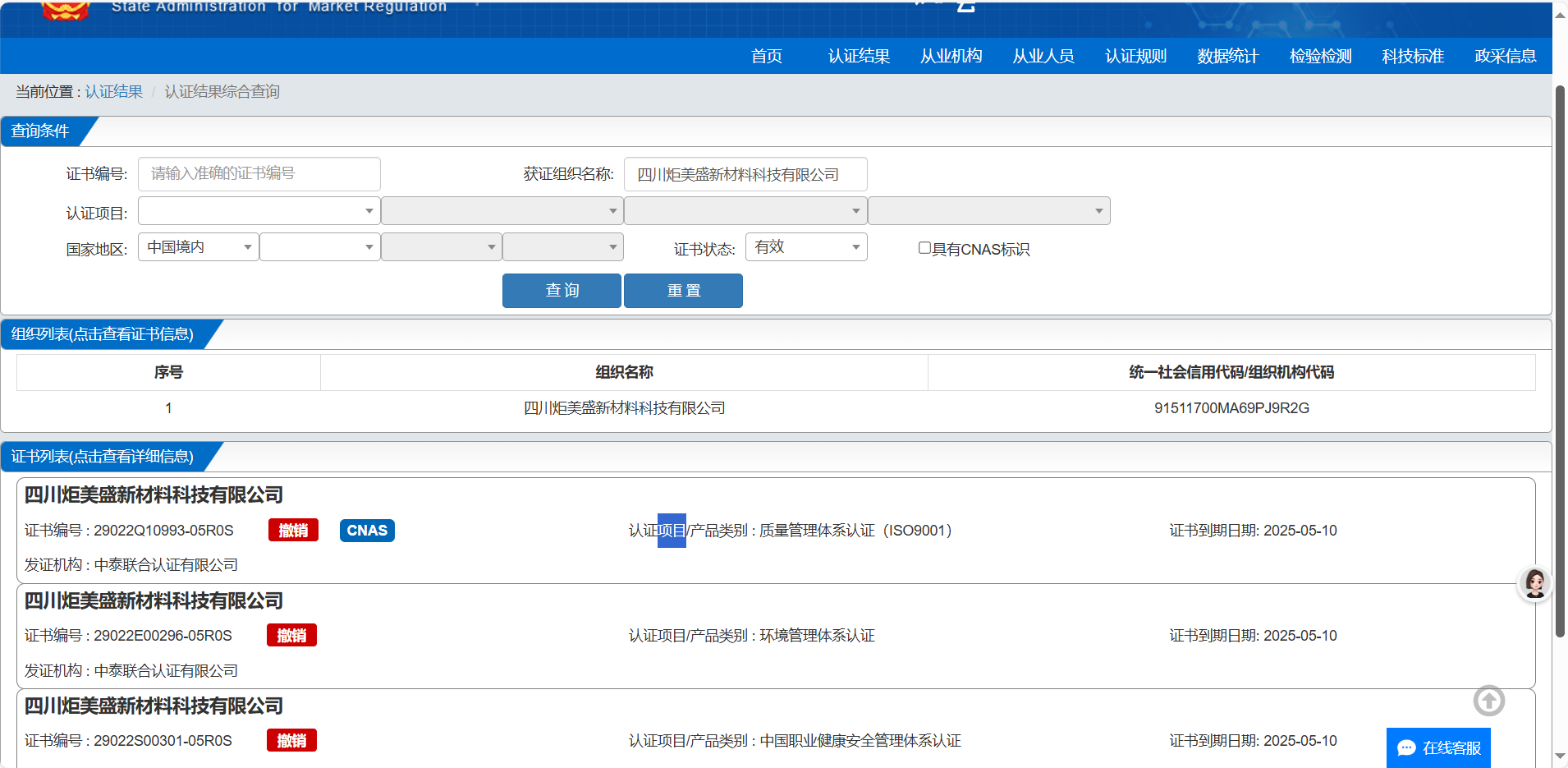Click the 撤销 badge for certificate 29022E00296-05R0S

click(x=291, y=636)
